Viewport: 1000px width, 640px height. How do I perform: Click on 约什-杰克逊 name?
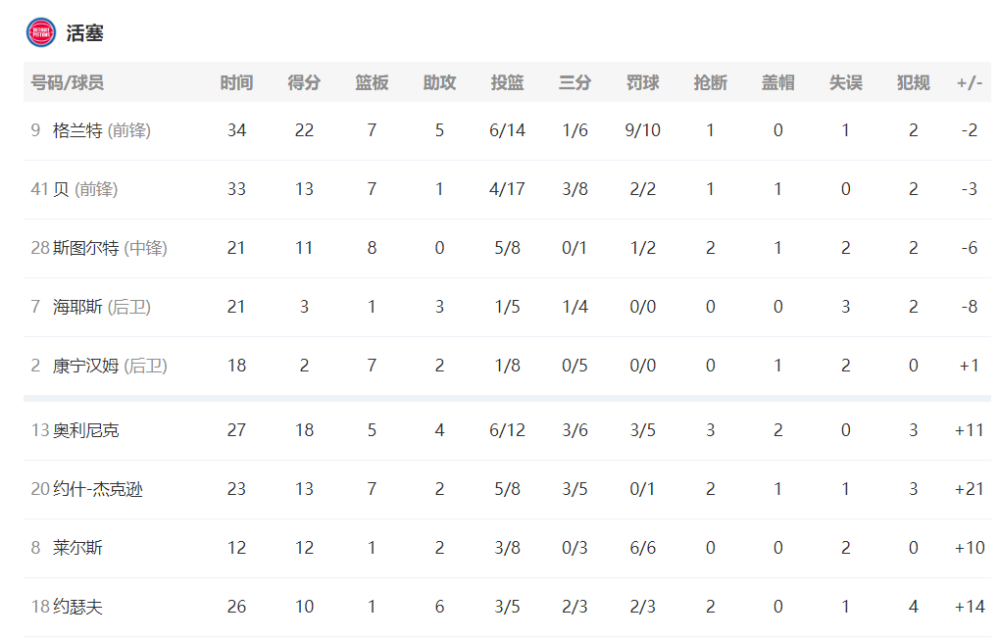coord(98,489)
